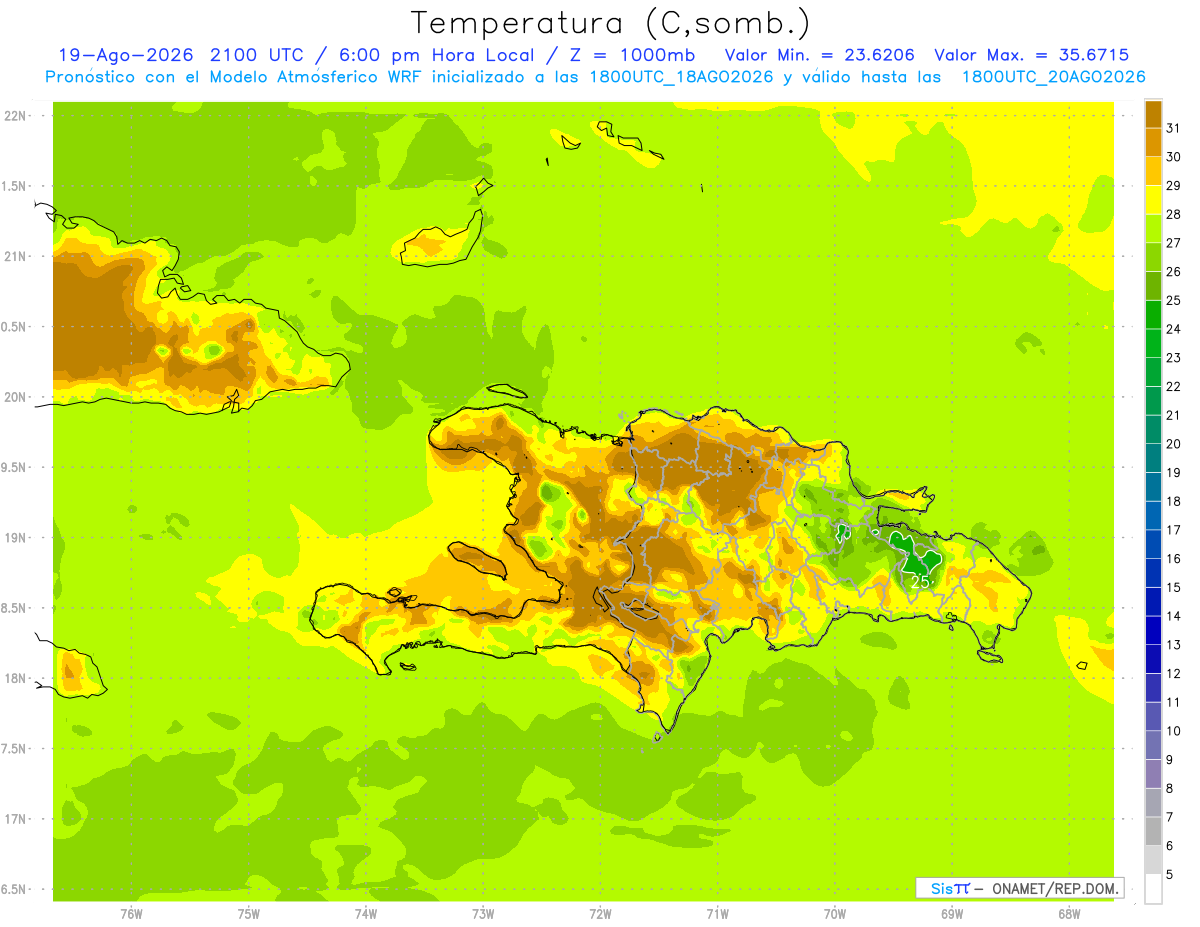Click the '68W' longitude label
Image resolution: width=1200 pixels, height=927 pixels.
(x=1069, y=914)
